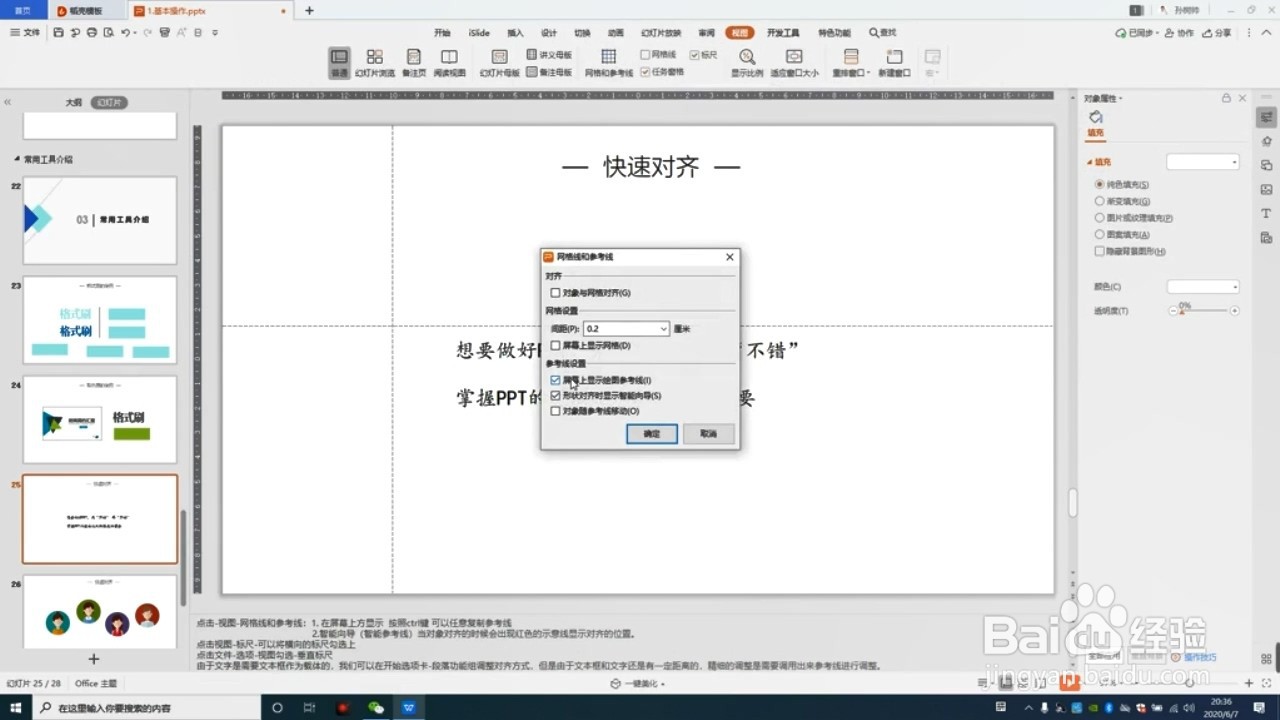Check 隐藏背景图形(H) in properties panel
The width and height of the screenshot is (1280, 720).
click(x=1100, y=251)
